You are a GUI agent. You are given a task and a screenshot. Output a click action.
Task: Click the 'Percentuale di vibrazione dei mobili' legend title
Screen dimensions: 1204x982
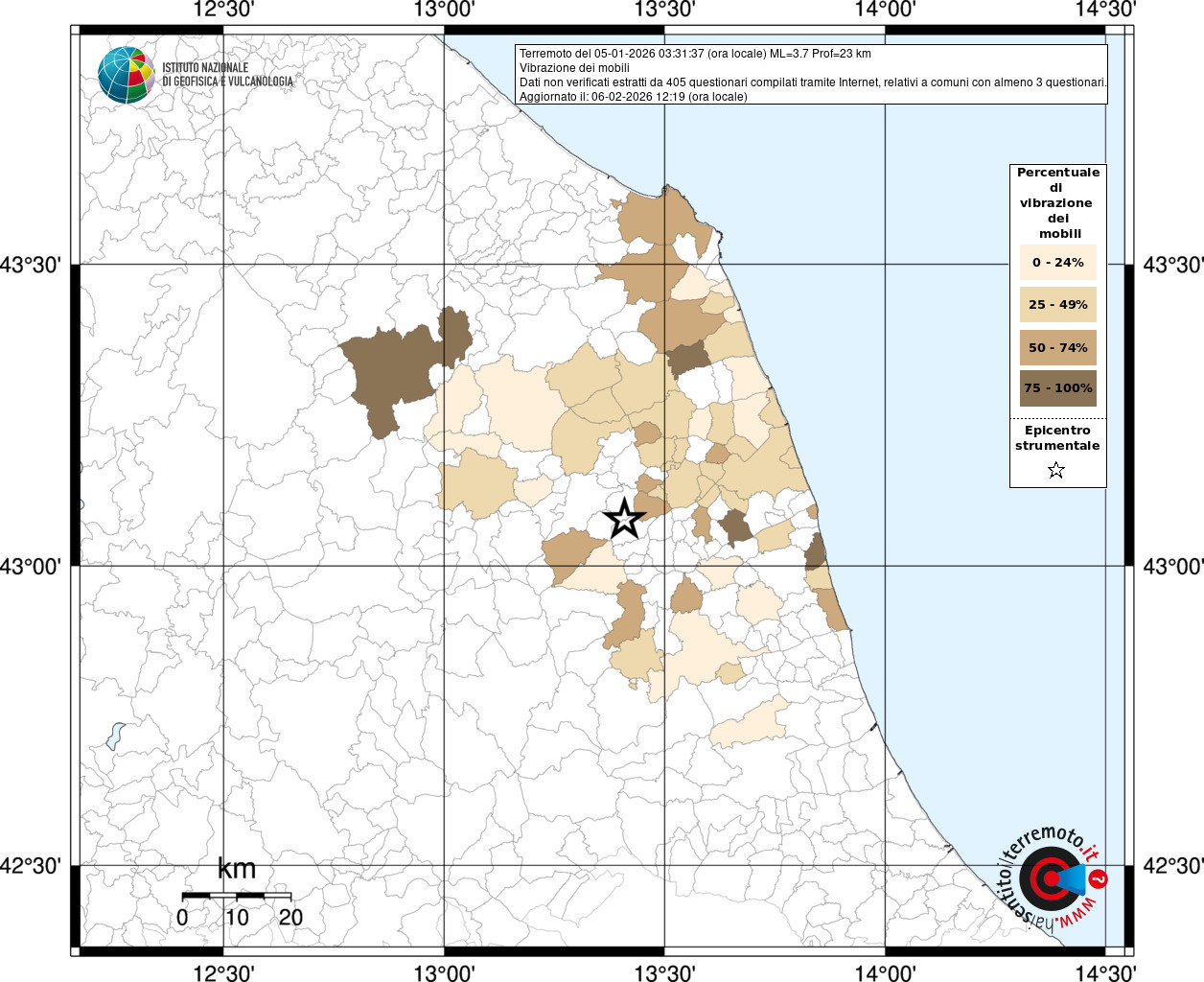(x=1058, y=203)
